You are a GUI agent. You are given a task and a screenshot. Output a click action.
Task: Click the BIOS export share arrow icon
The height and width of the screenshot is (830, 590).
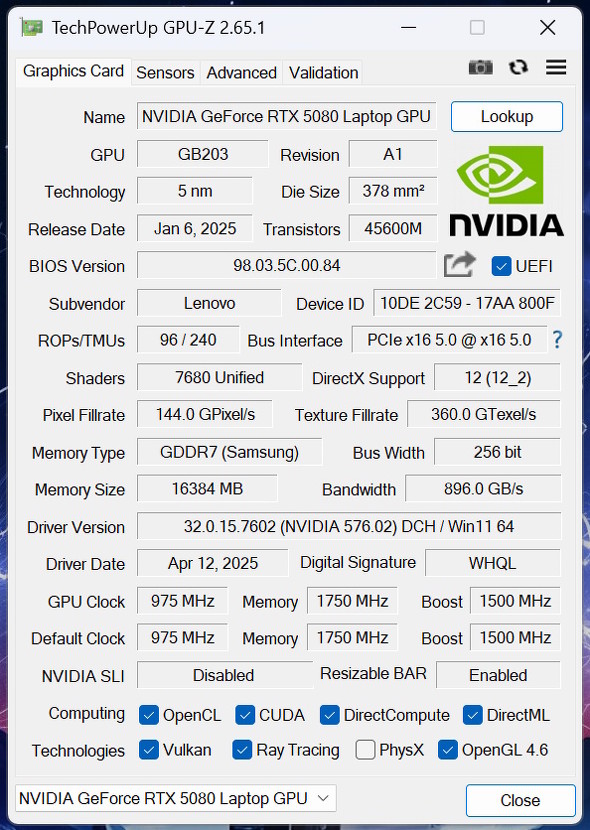point(458,264)
